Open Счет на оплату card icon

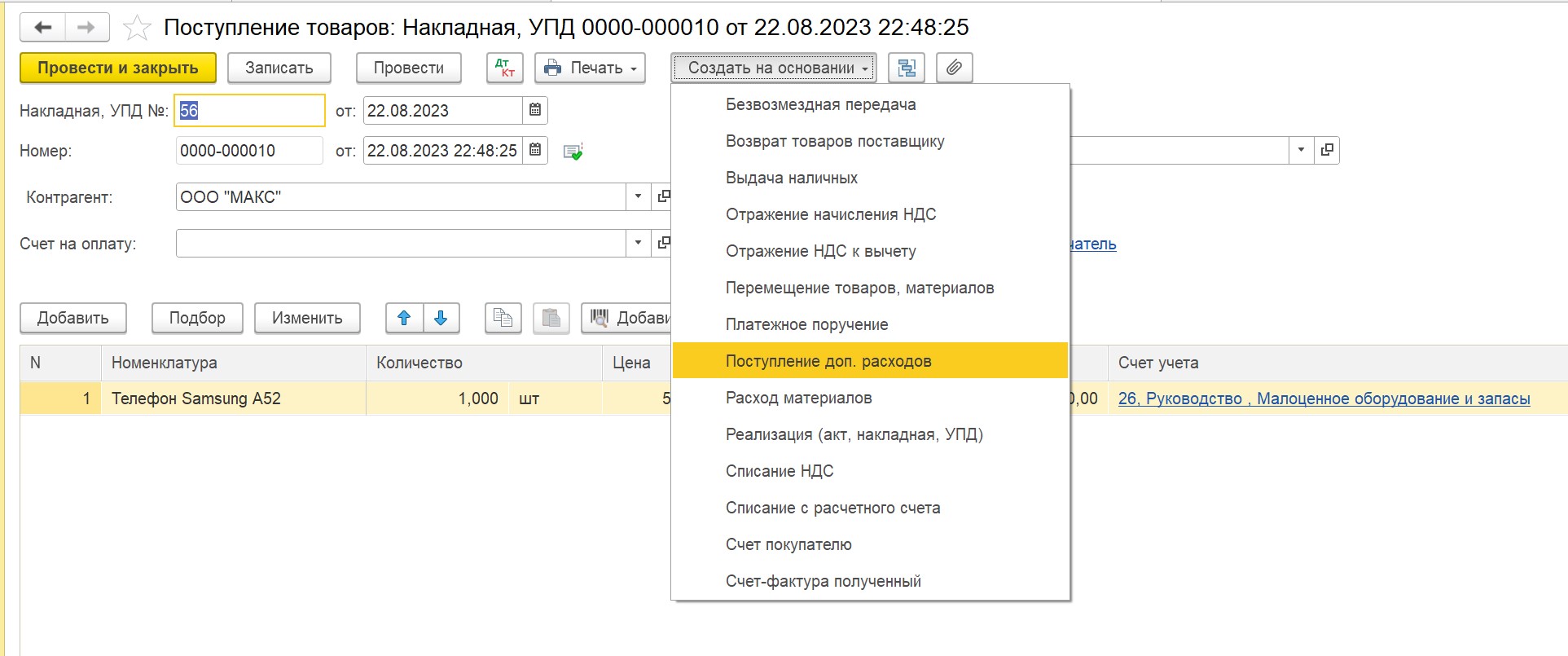(x=662, y=243)
